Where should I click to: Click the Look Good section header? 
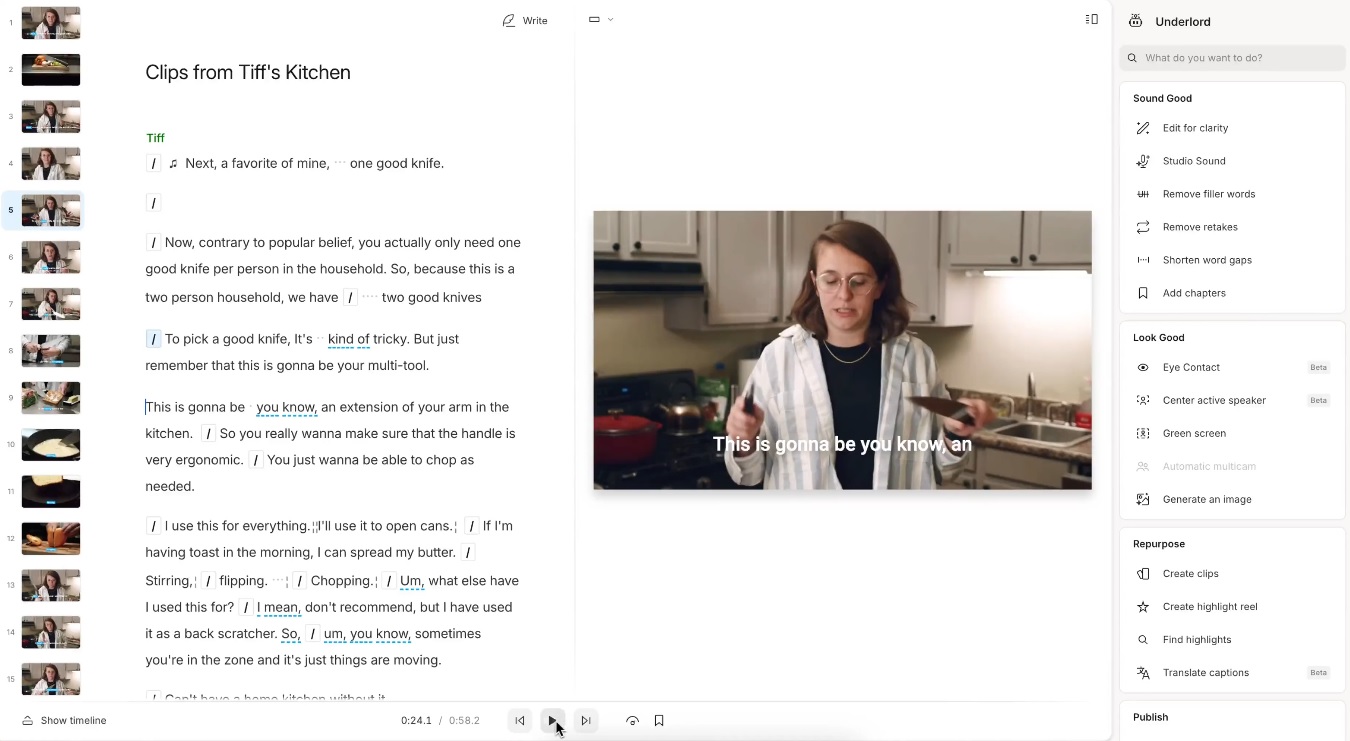tap(1158, 337)
